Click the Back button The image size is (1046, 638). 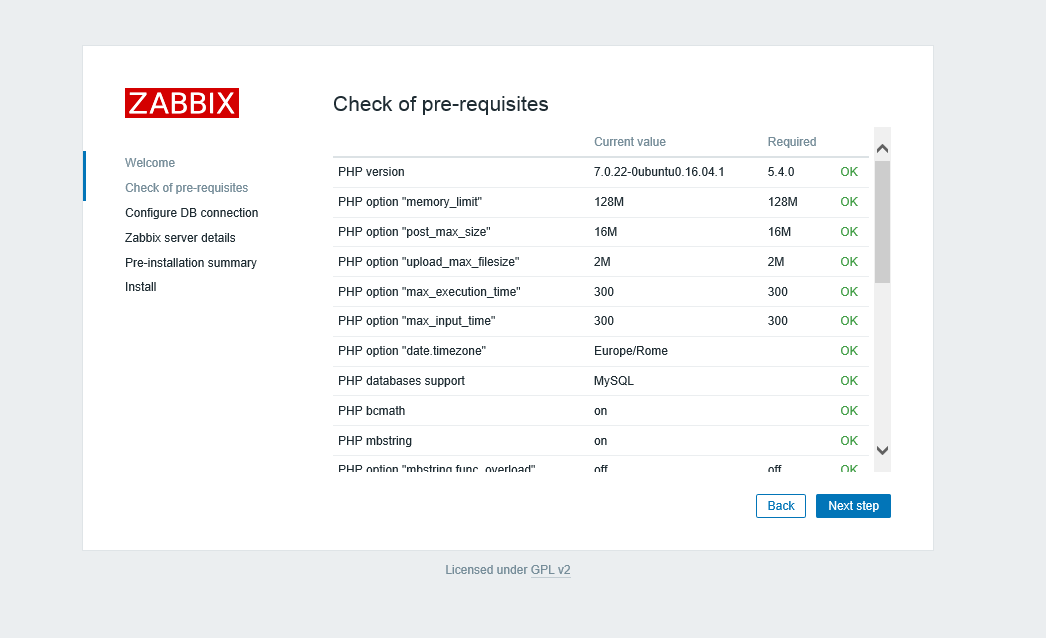tap(780, 506)
